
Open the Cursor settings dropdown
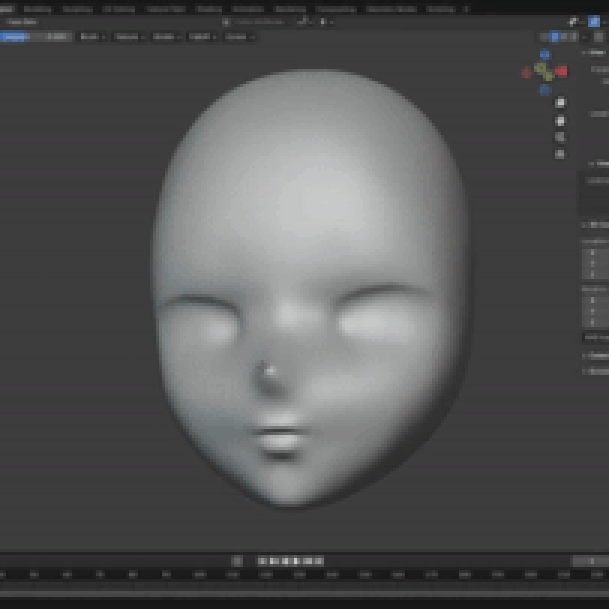[x=239, y=37]
